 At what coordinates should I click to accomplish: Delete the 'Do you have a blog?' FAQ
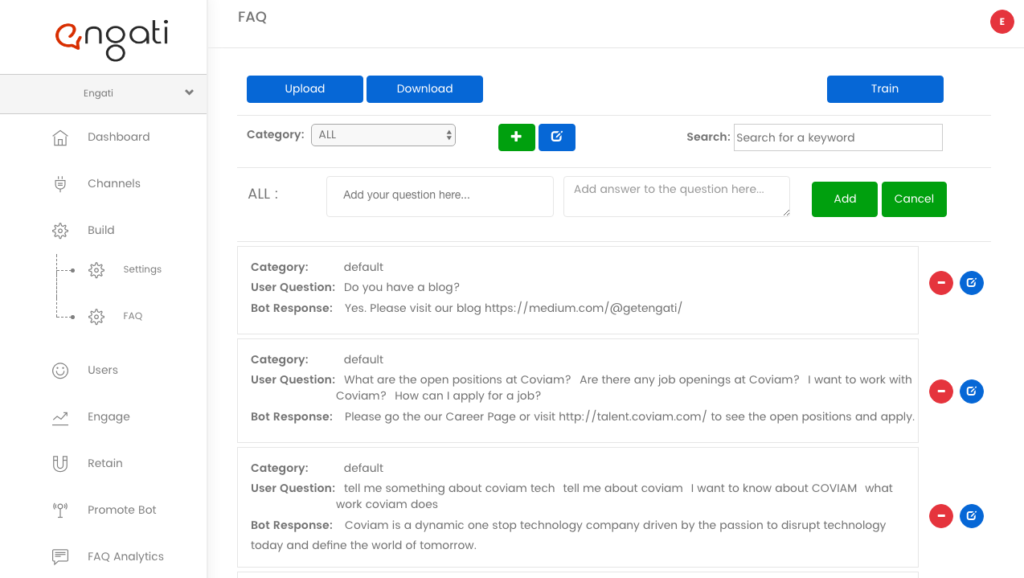coord(940,283)
